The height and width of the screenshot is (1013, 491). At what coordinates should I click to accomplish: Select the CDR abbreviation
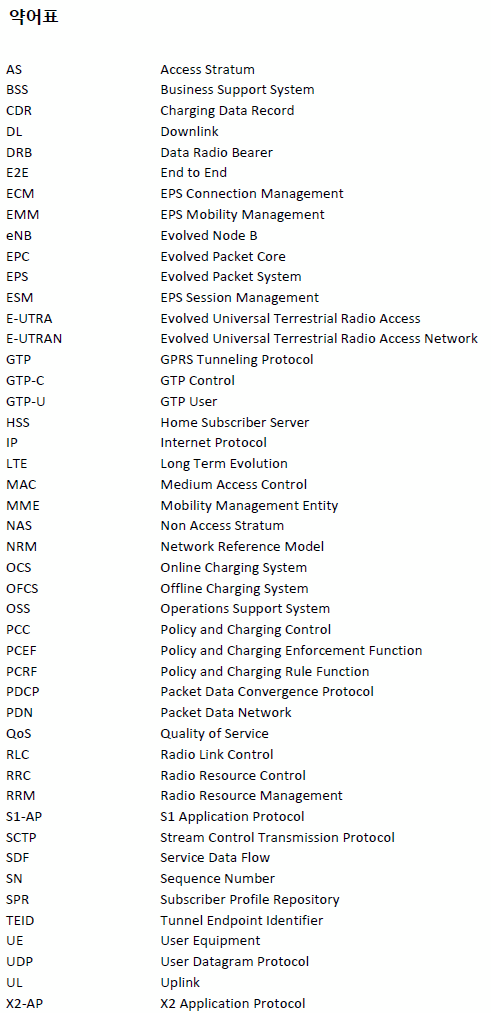click(x=19, y=110)
